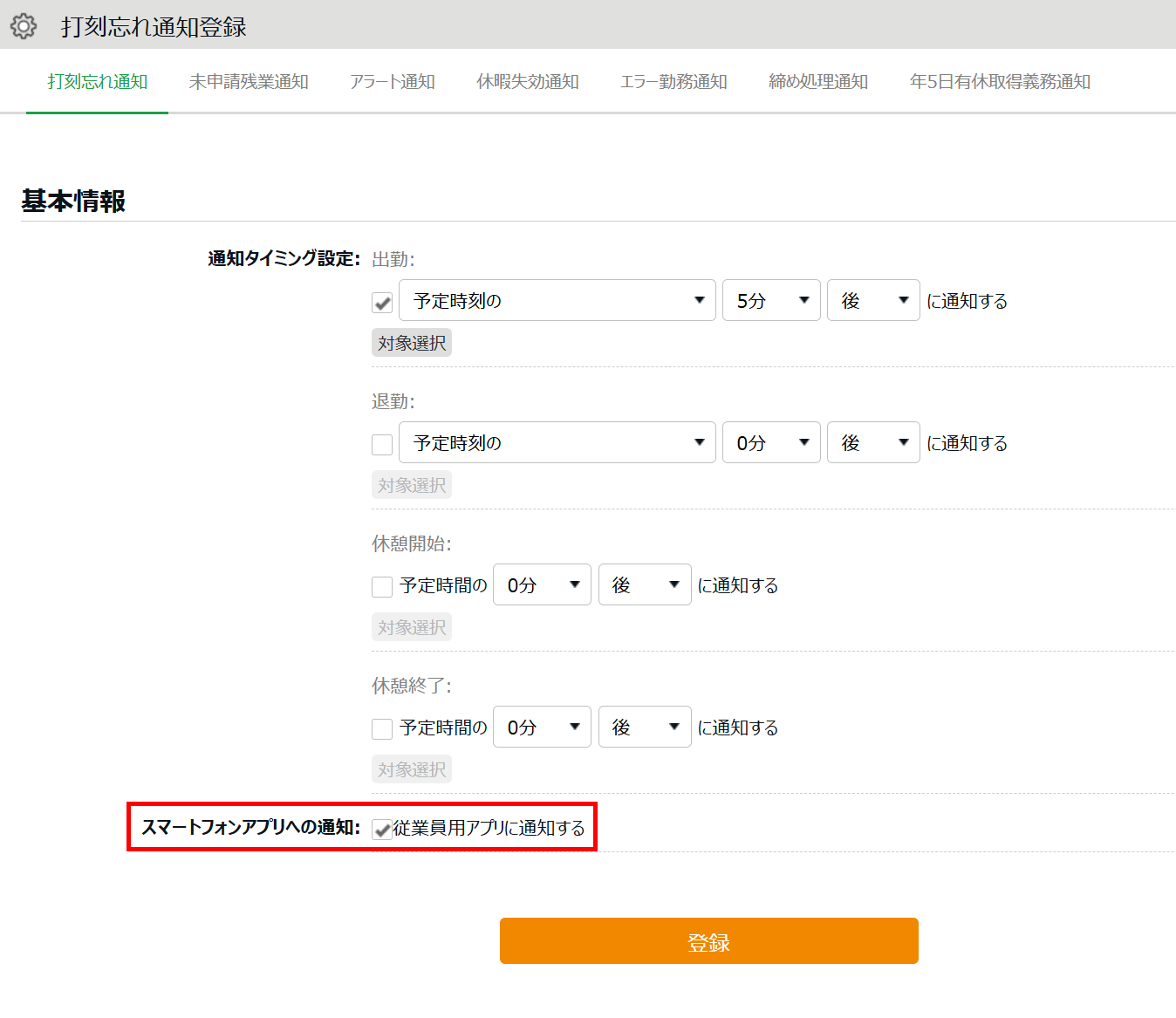This screenshot has height=1018, width=1176.
Task: Click the 休憩開始: section label
Action: pyautogui.click(x=412, y=543)
